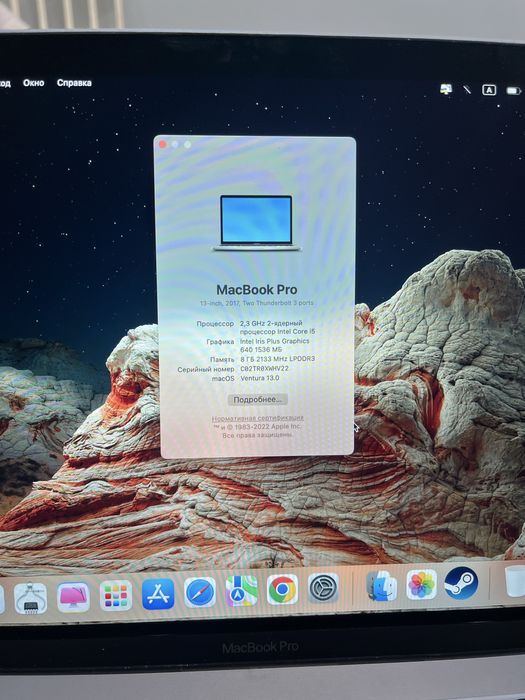Viewport: 525px width, 700px height.
Task: Minimize the About This Mac window
Action: (x=175, y=144)
